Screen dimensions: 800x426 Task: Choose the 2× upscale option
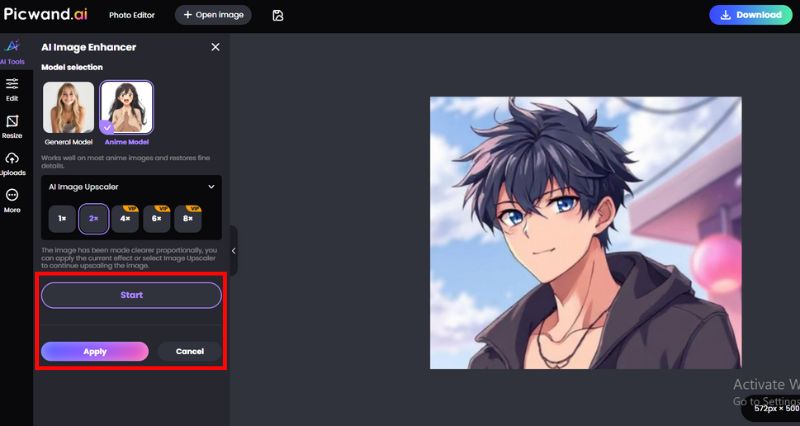(94, 219)
